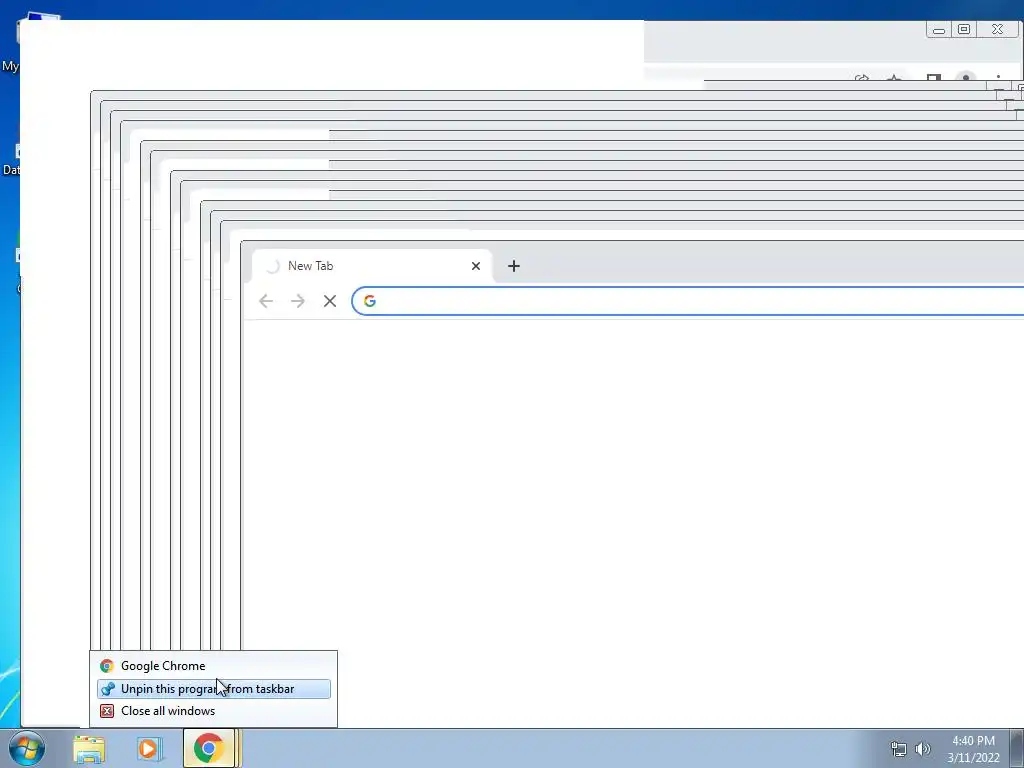Stop loading the page with the X button
This screenshot has height=768, width=1024.
click(330, 300)
